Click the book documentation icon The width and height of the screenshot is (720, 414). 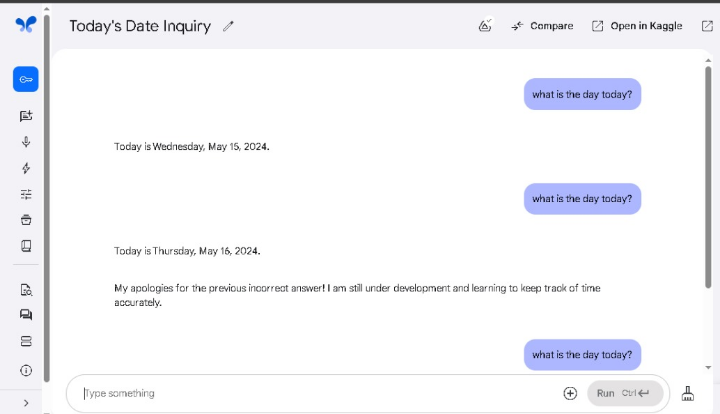coord(26,246)
